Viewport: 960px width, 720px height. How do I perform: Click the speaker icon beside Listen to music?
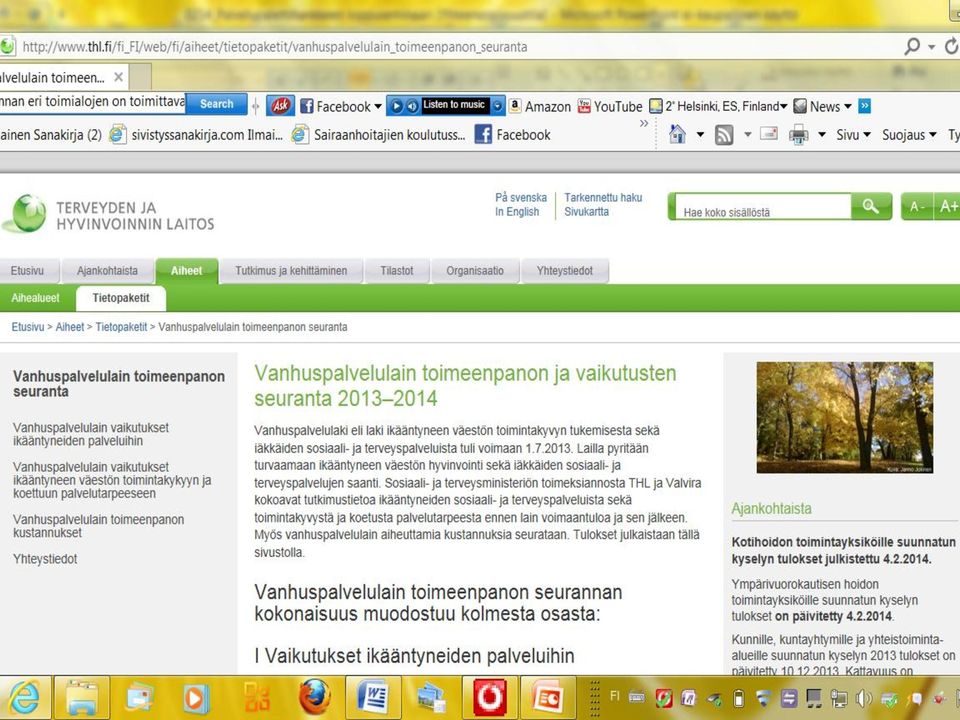pos(412,106)
